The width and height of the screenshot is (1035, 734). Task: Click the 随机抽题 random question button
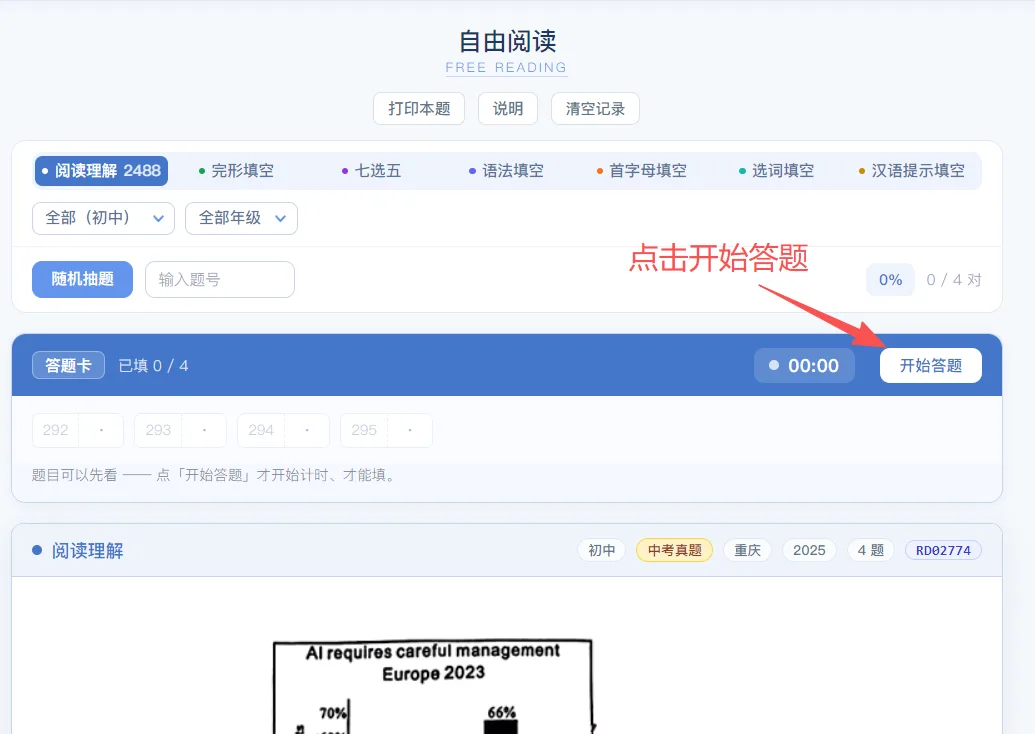click(83, 279)
